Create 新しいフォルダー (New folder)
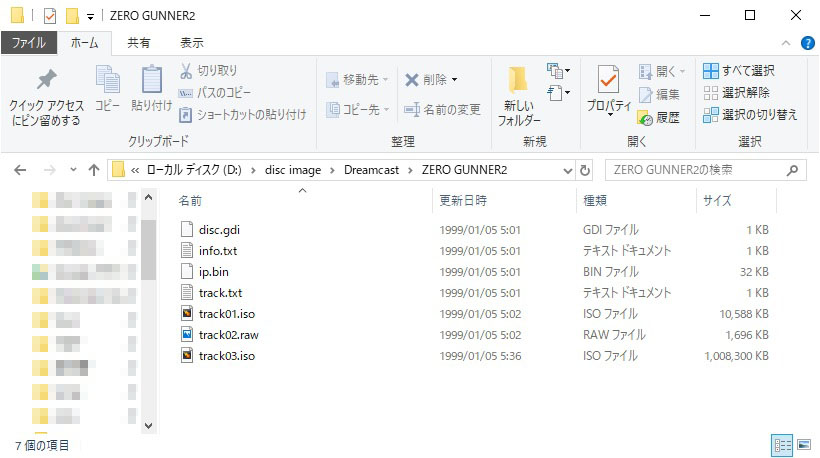The image size is (820, 458). click(518, 97)
